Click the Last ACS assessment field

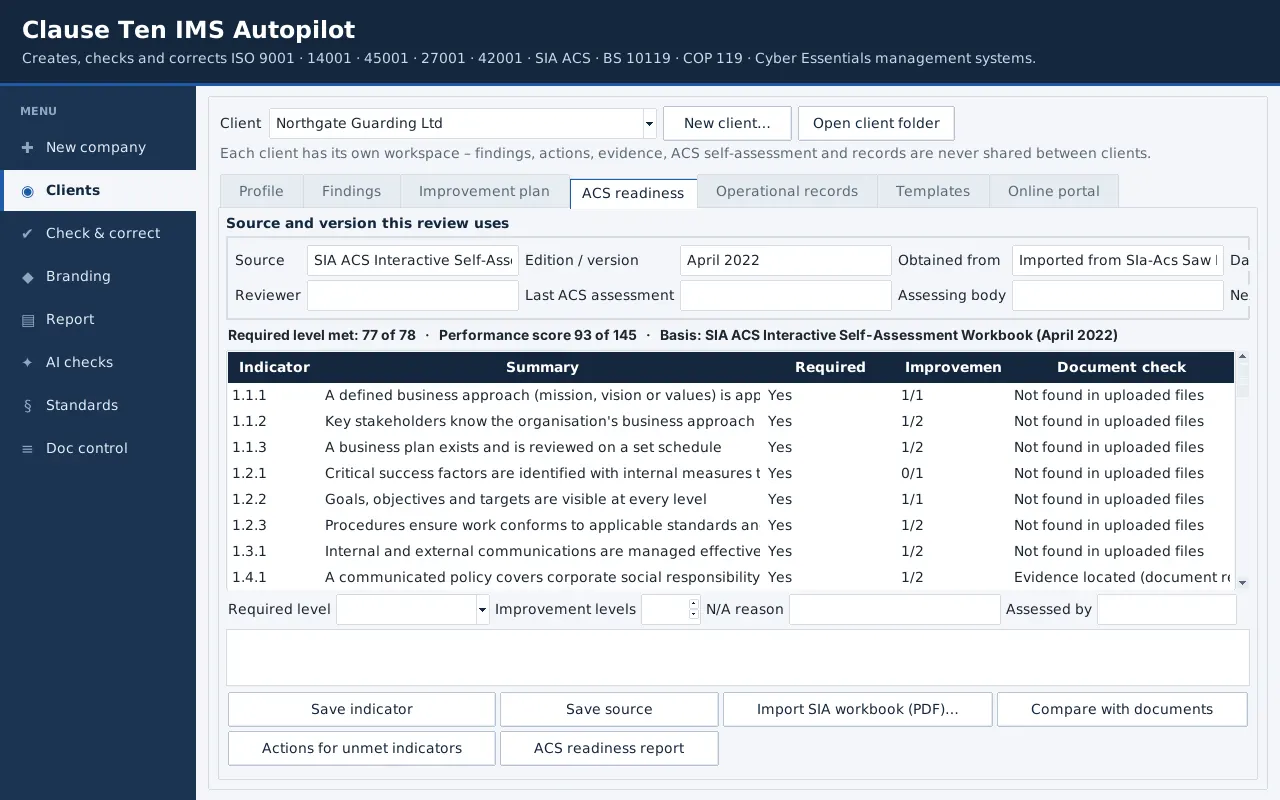[785, 295]
